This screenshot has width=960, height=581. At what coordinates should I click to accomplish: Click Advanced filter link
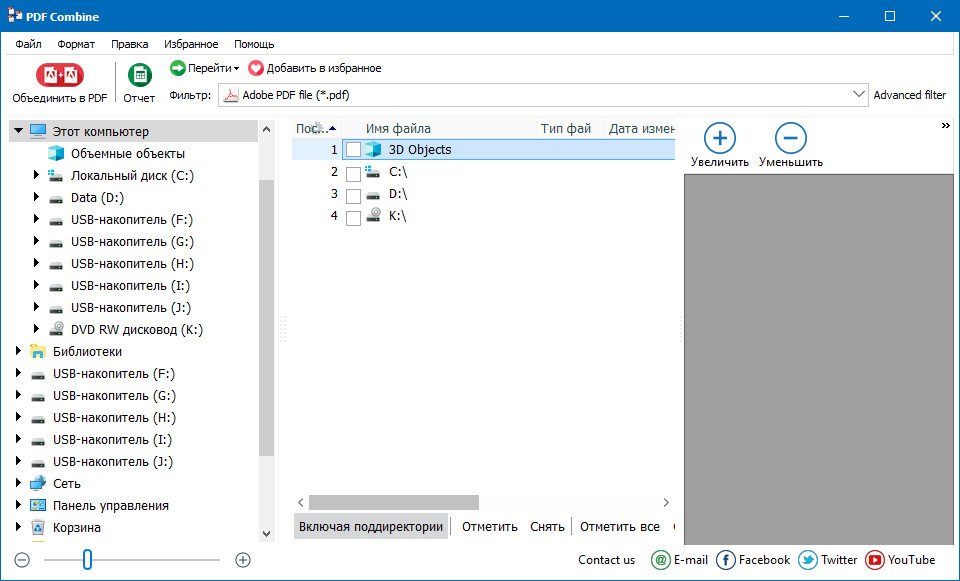click(909, 95)
